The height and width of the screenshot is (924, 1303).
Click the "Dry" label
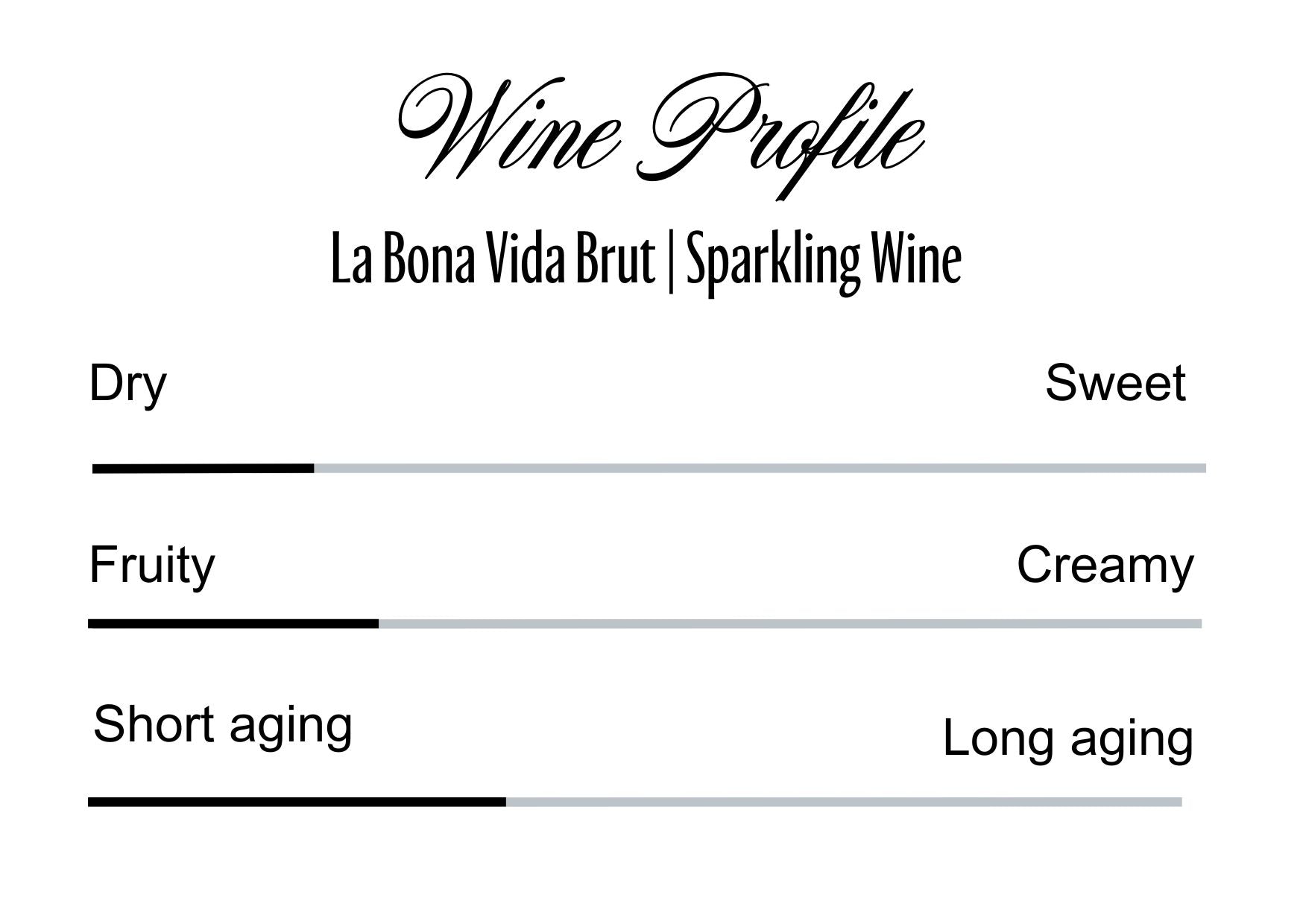(x=127, y=385)
